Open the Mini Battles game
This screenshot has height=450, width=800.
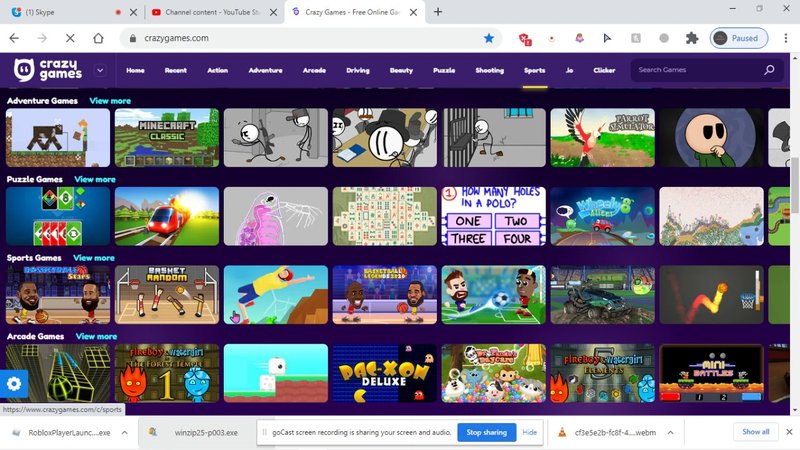[712, 373]
